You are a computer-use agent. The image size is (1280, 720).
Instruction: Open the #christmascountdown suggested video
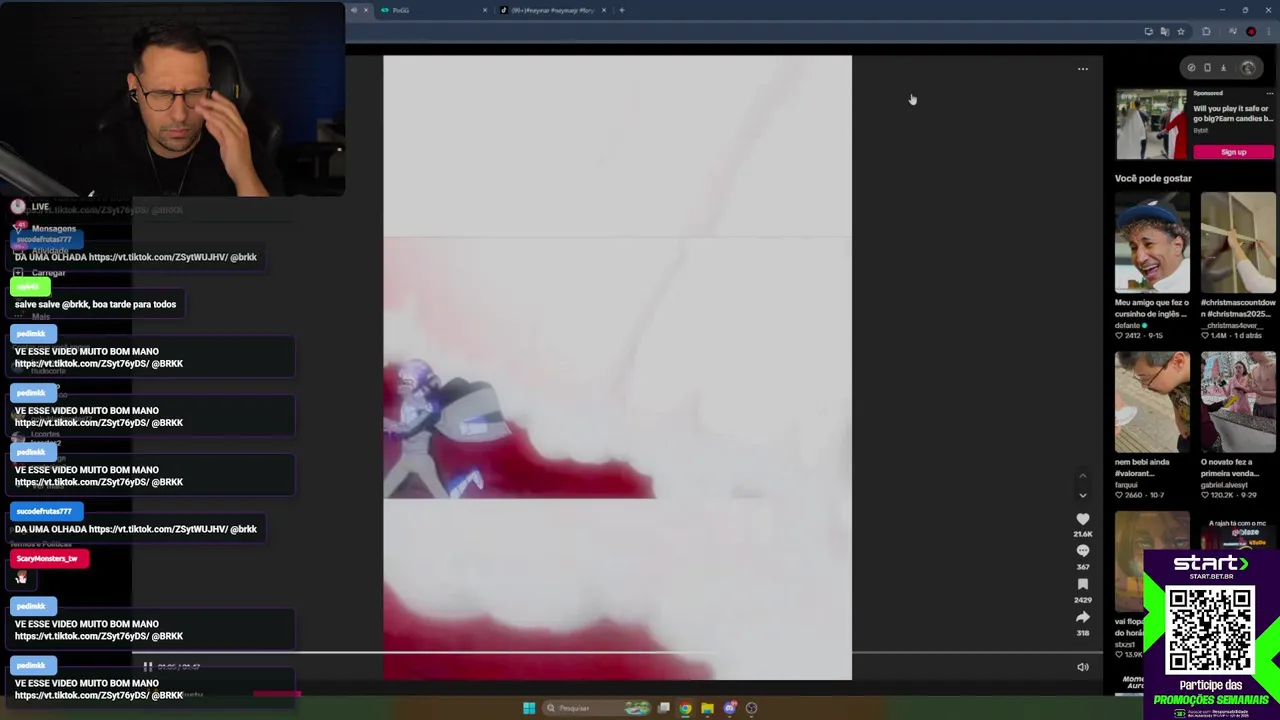tap(1238, 244)
